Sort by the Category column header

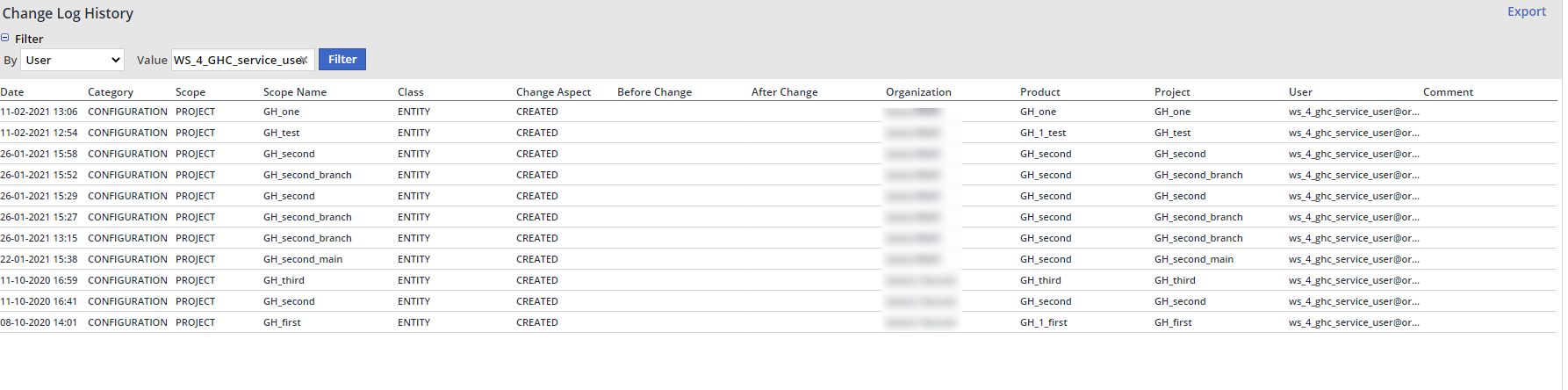110,92
